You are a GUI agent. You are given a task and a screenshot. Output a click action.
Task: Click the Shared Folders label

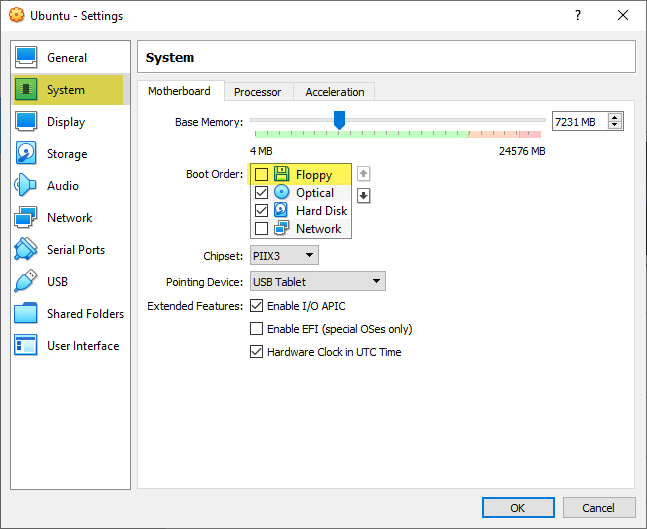point(85,314)
